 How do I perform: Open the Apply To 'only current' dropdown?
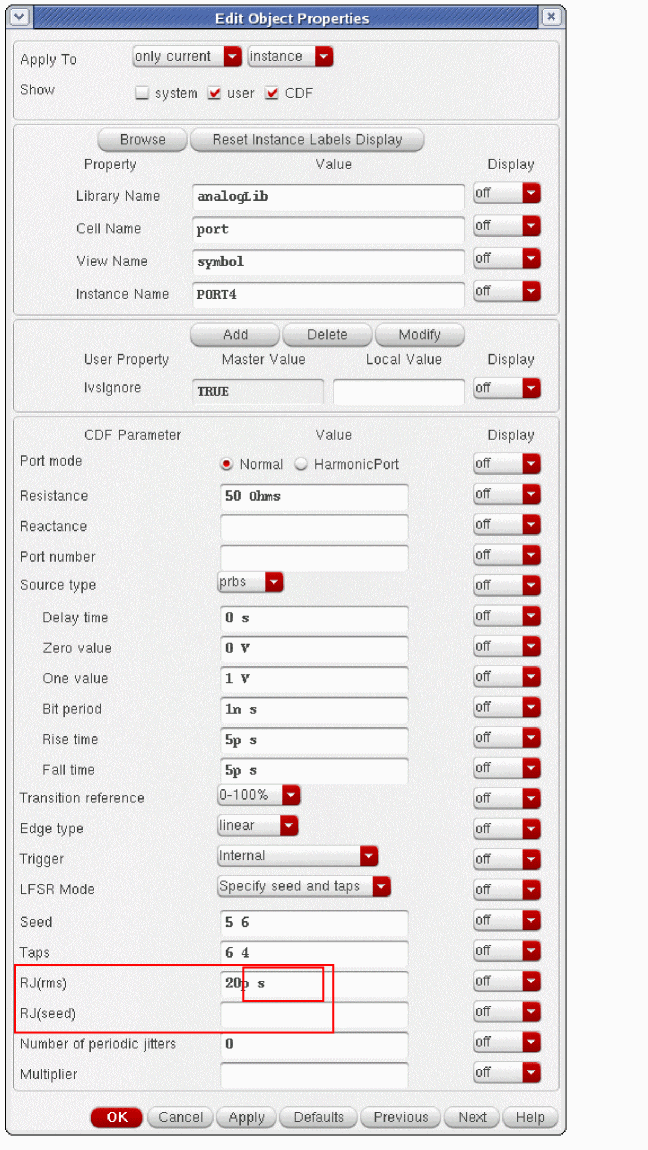point(188,57)
